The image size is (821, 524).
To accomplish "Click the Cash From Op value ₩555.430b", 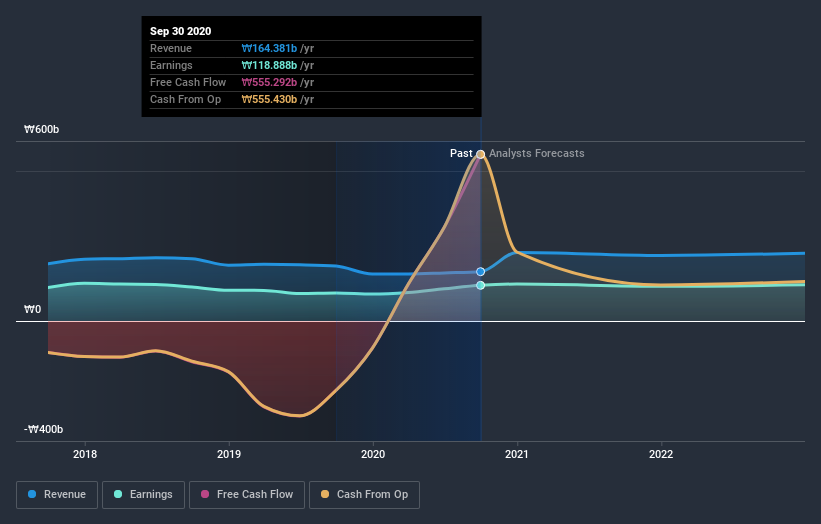I will tap(269, 99).
